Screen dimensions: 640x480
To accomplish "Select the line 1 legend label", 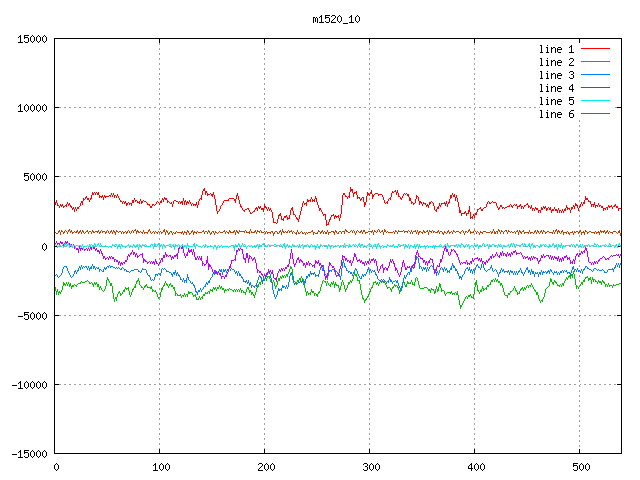I will click(x=557, y=49).
